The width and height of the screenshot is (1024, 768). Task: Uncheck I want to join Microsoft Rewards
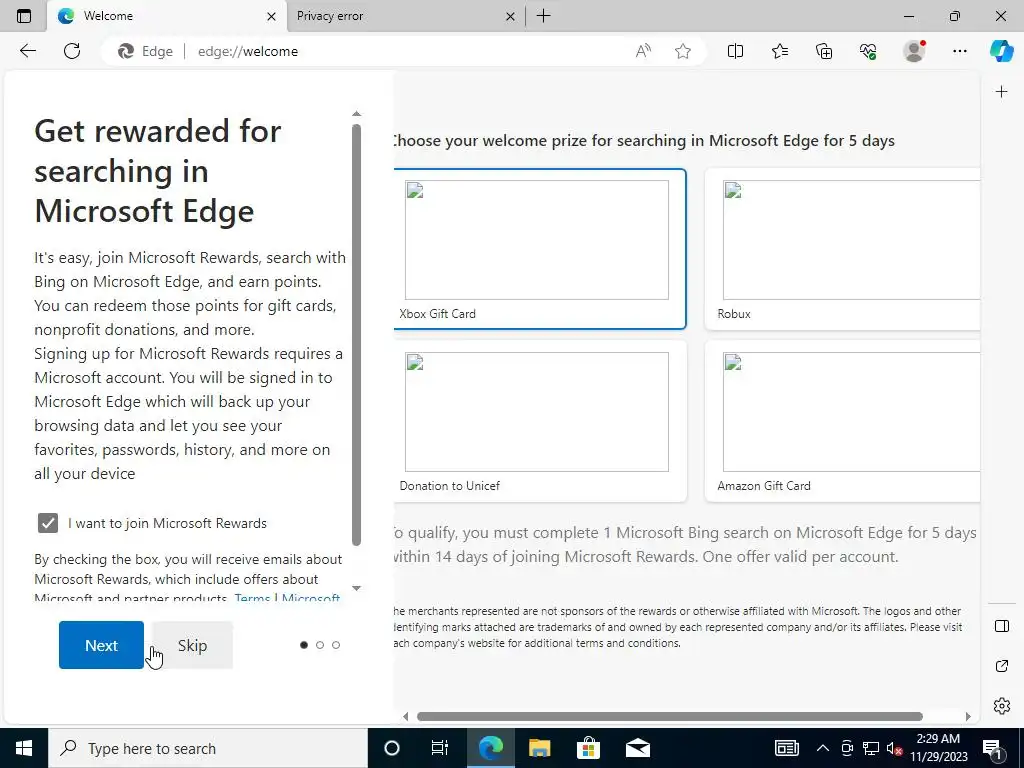point(48,523)
